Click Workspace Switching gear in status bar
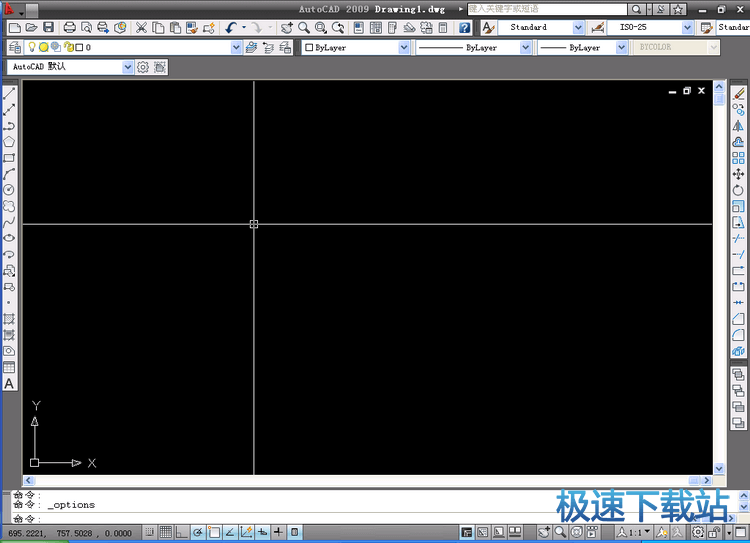 698,532
